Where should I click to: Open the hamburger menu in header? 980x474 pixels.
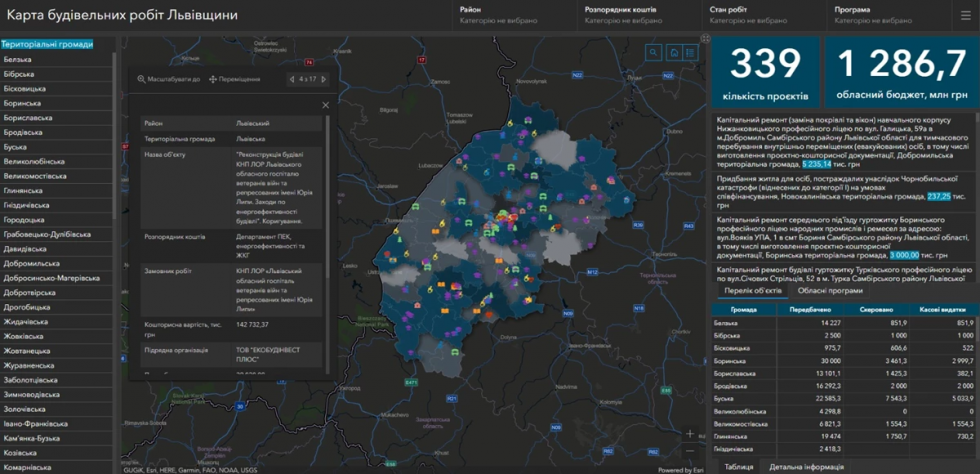click(x=966, y=16)
